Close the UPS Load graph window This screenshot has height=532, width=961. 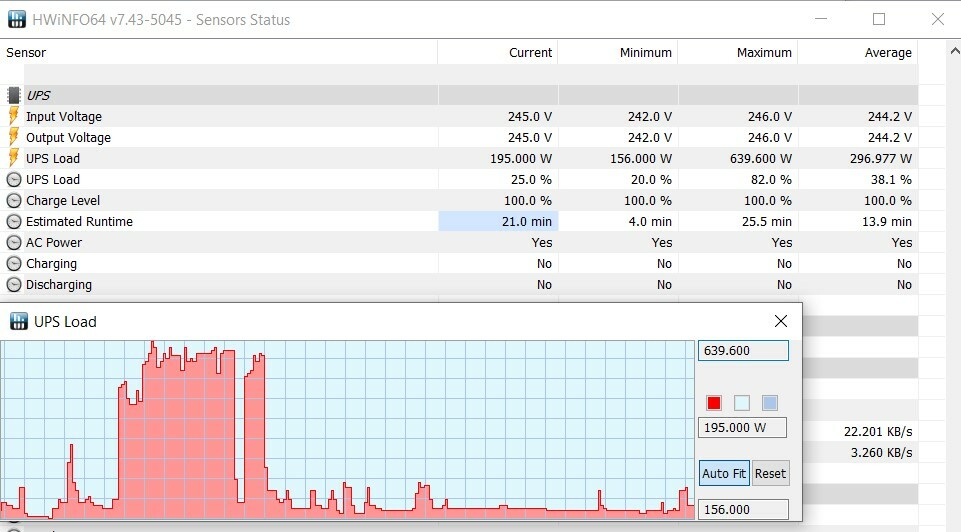point(781,321)
